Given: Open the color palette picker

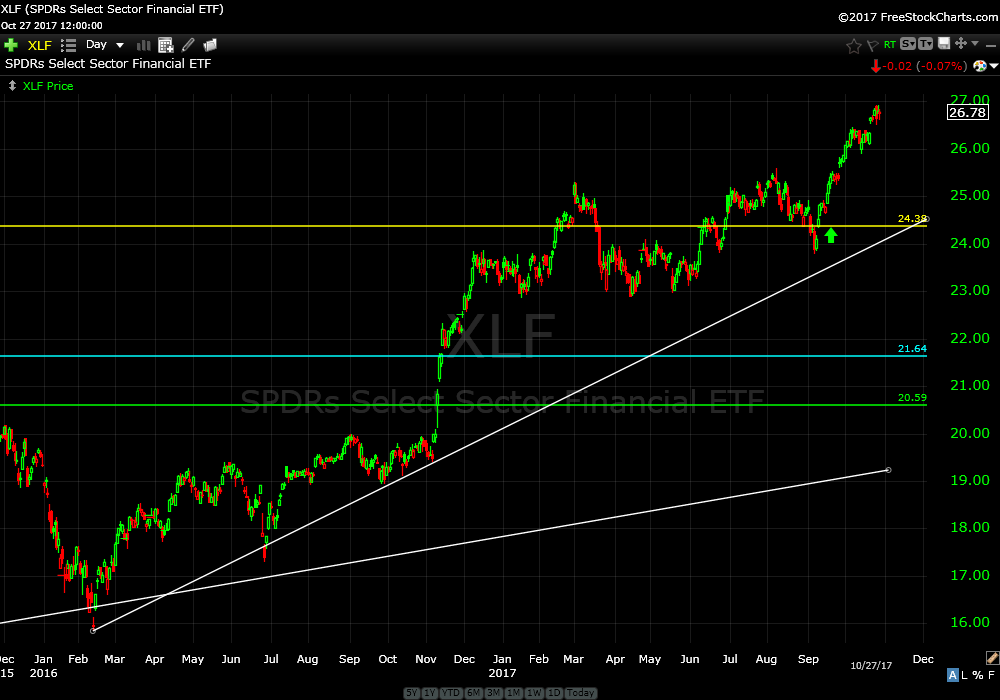Looking at the screenshot, I should click(x=979, y=66).
